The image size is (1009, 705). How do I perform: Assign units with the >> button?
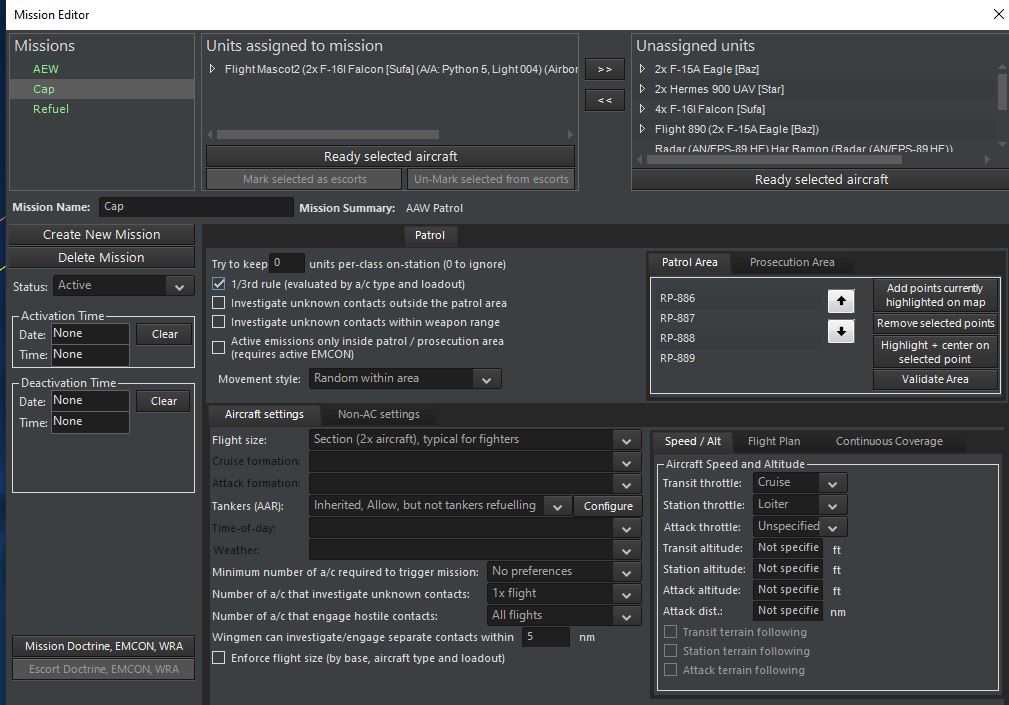[x=604, y=69]
